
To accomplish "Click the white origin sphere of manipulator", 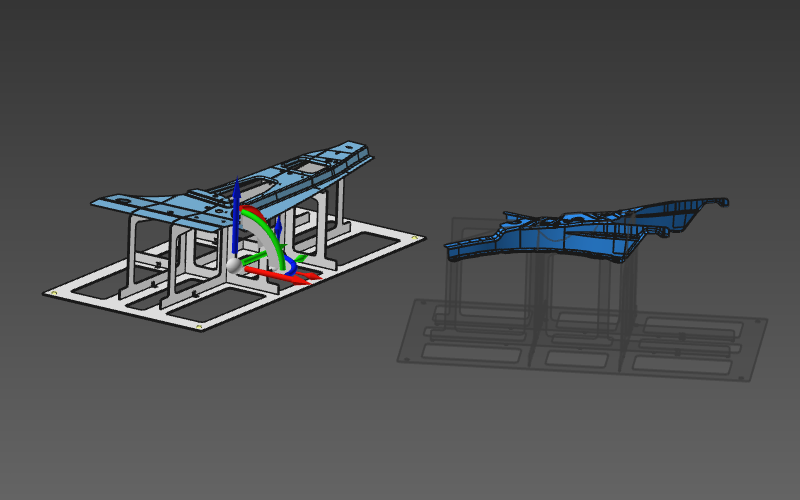I will 234,266.
